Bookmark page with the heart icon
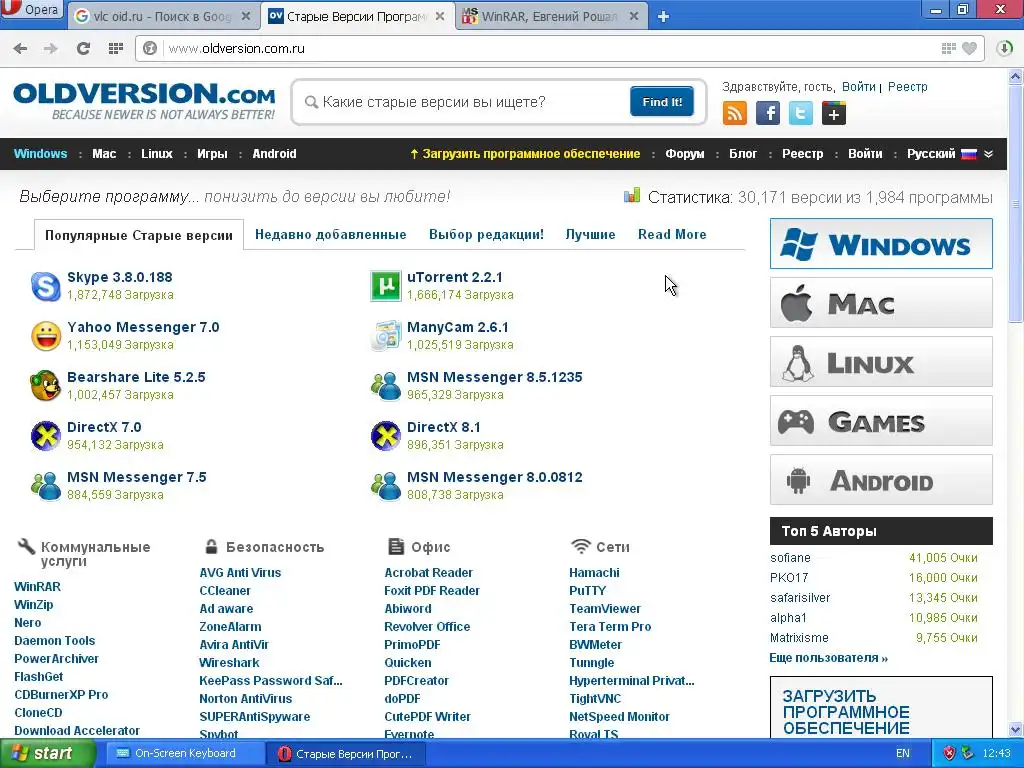The height and width of the screenshot is (768, 1024). [970, 48]
